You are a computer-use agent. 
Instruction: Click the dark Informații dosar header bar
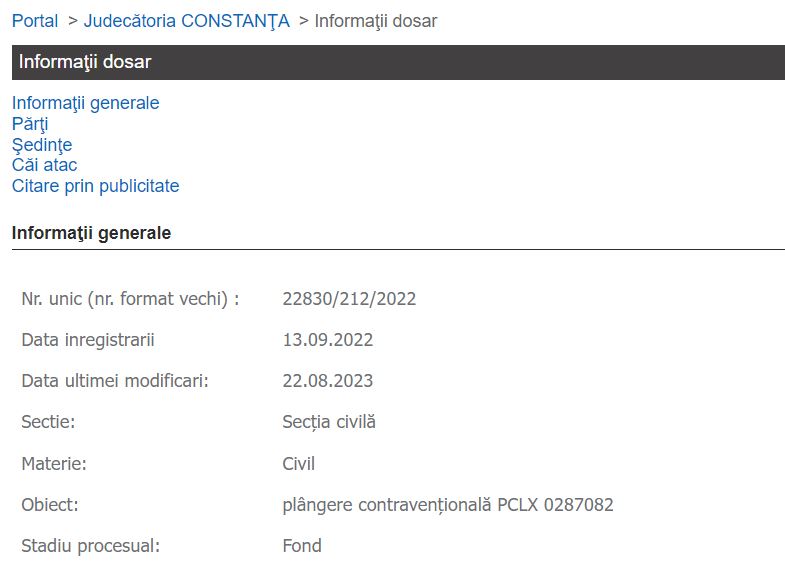(398, 62)
